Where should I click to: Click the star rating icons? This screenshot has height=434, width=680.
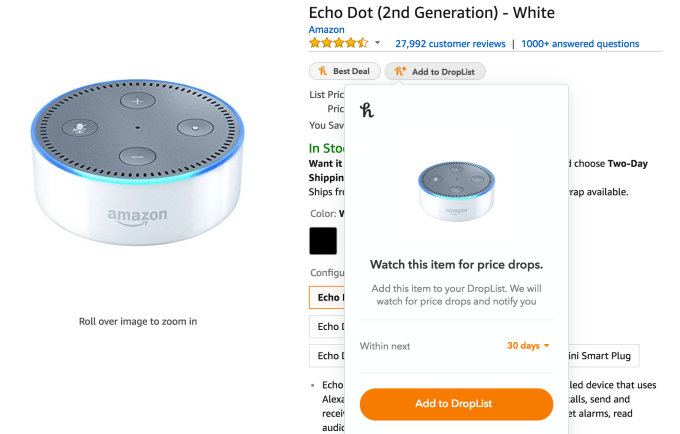338,43
